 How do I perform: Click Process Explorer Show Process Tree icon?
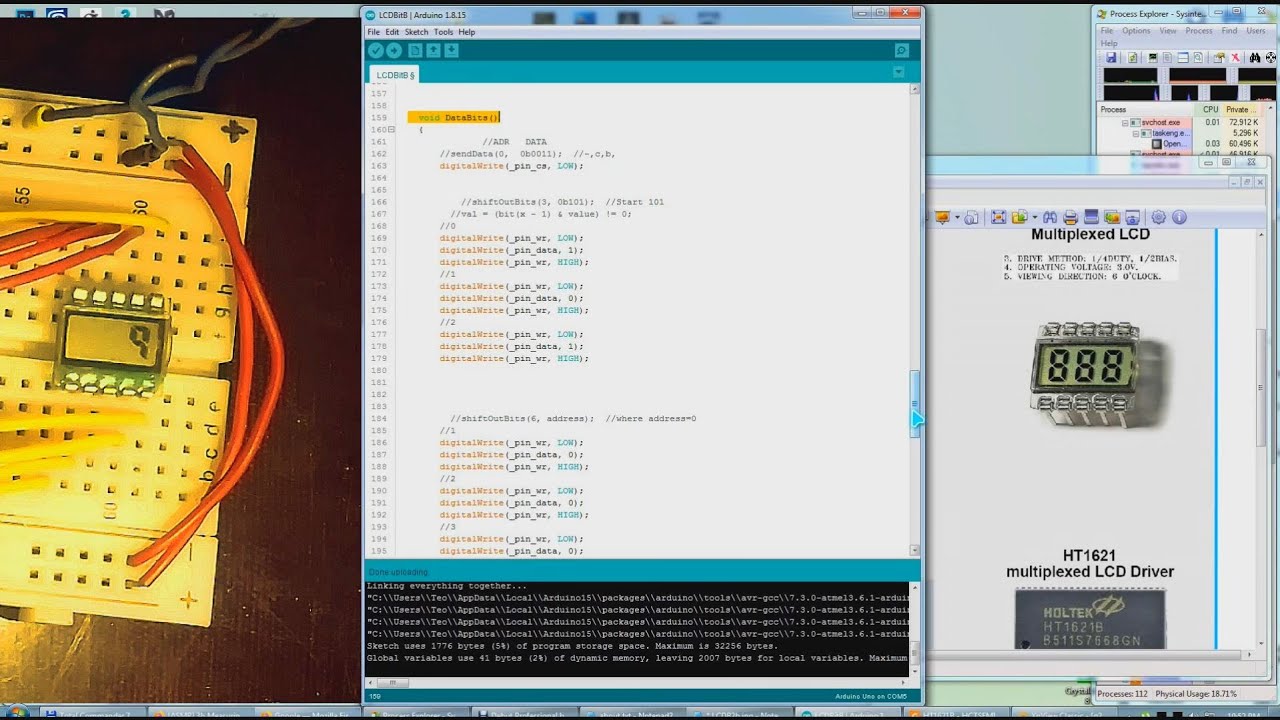(x=1167, y=58)
